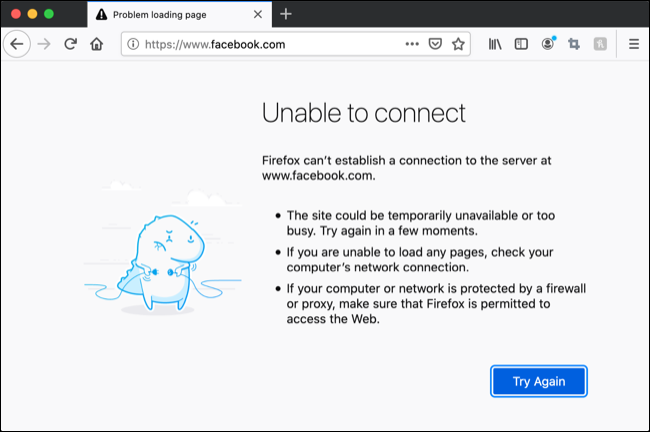
Task: Click the grayed-out extension icon
Action: 600,44
